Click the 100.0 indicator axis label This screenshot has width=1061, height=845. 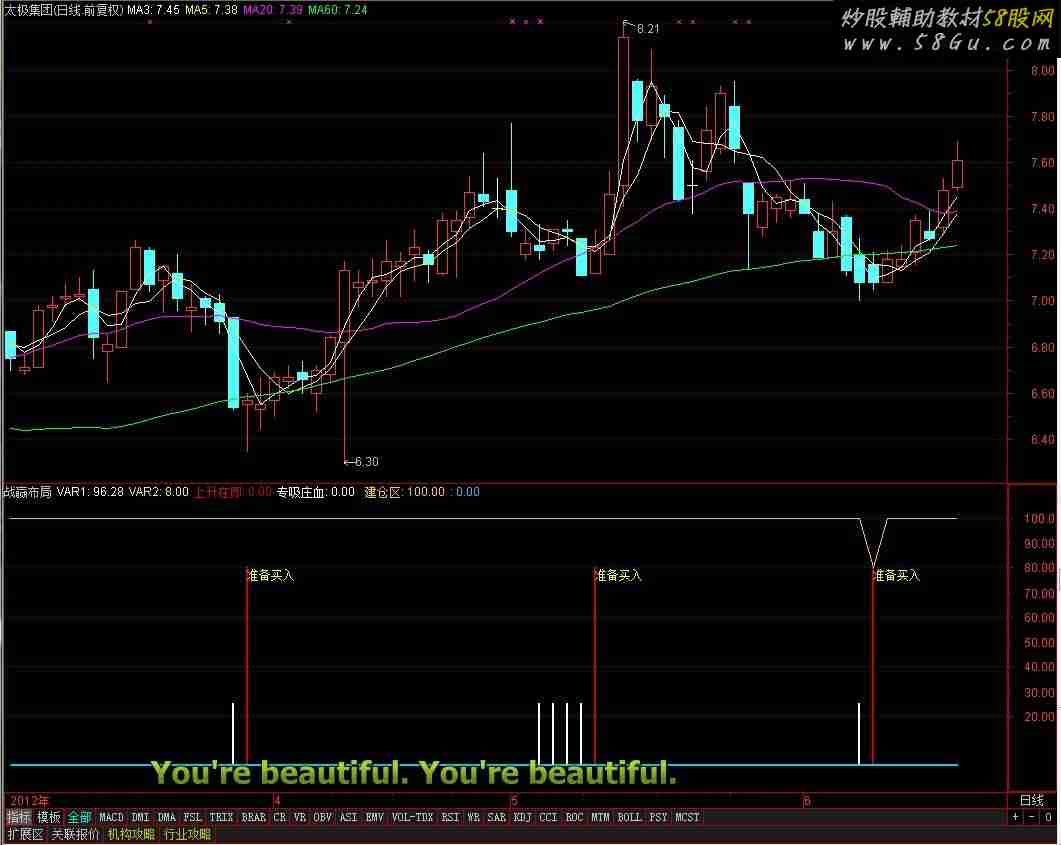point(1039,518)
